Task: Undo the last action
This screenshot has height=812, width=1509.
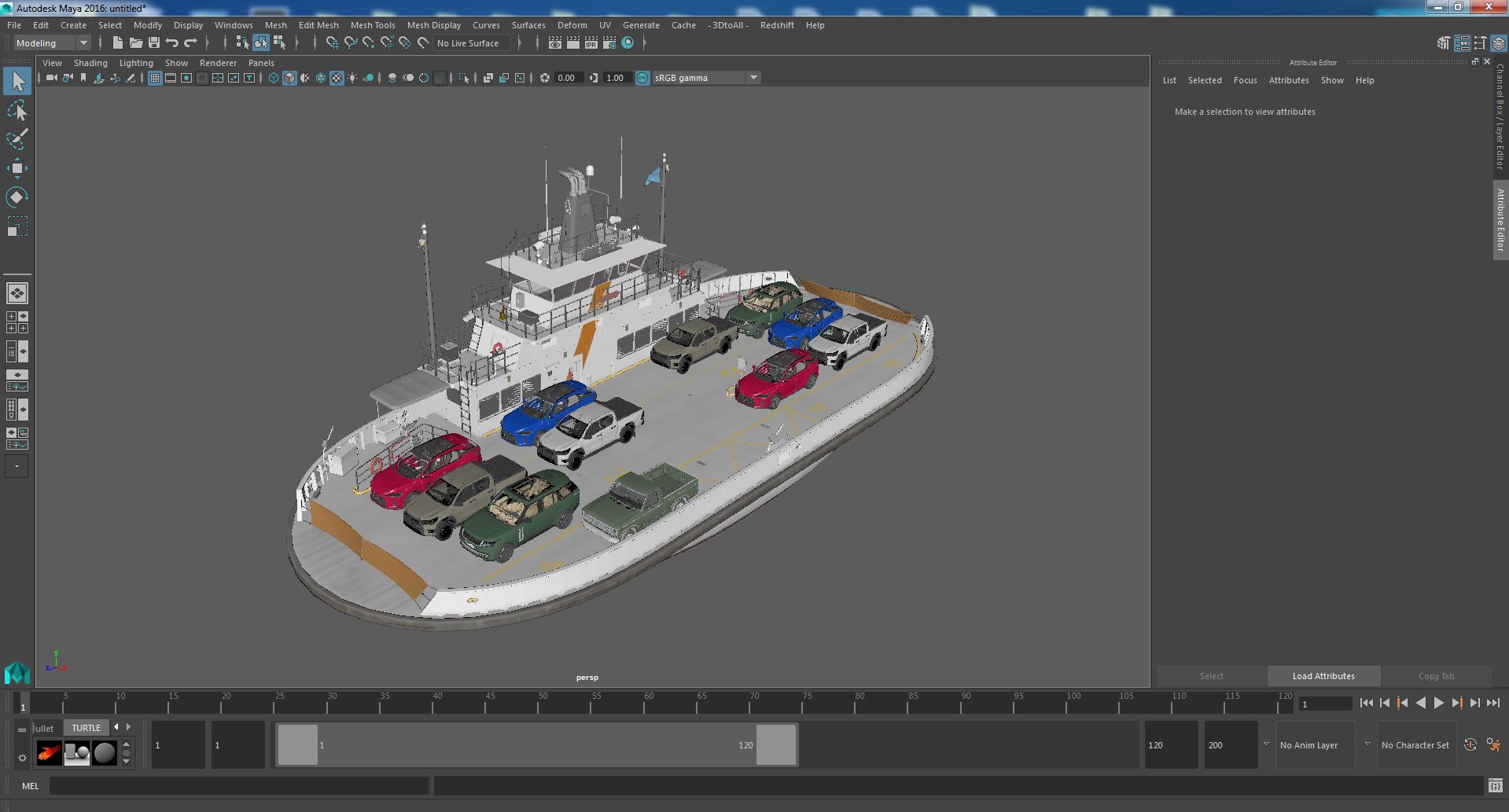Action: coord(172,43)
